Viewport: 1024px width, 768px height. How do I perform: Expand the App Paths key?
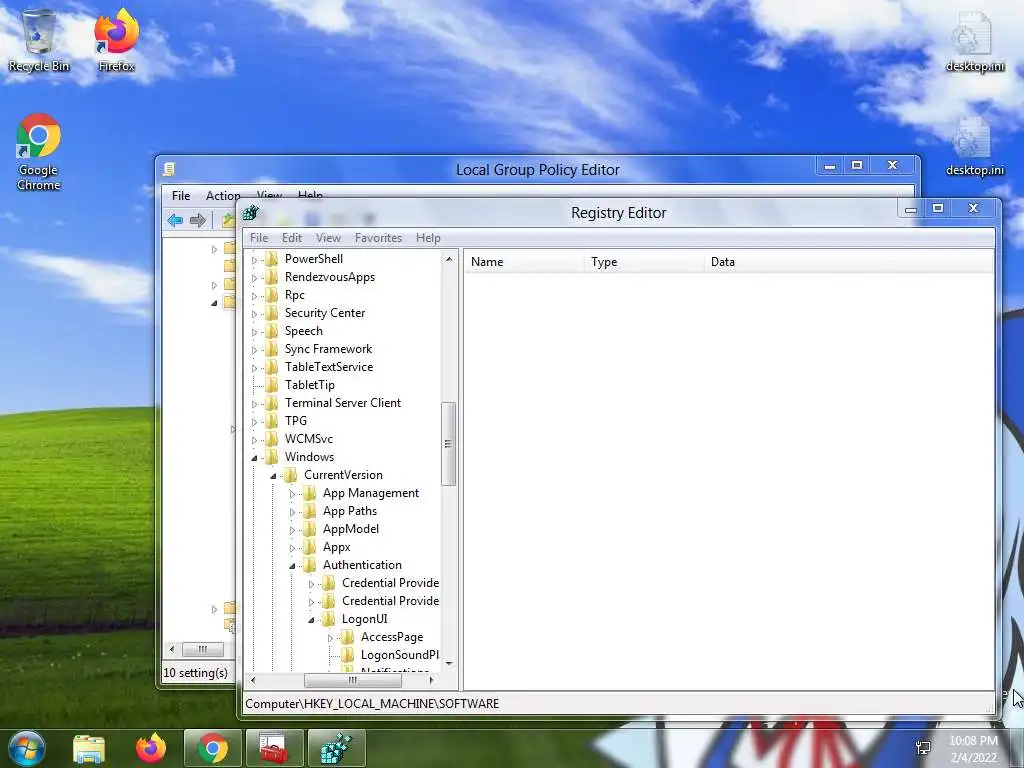coord(292,512)
